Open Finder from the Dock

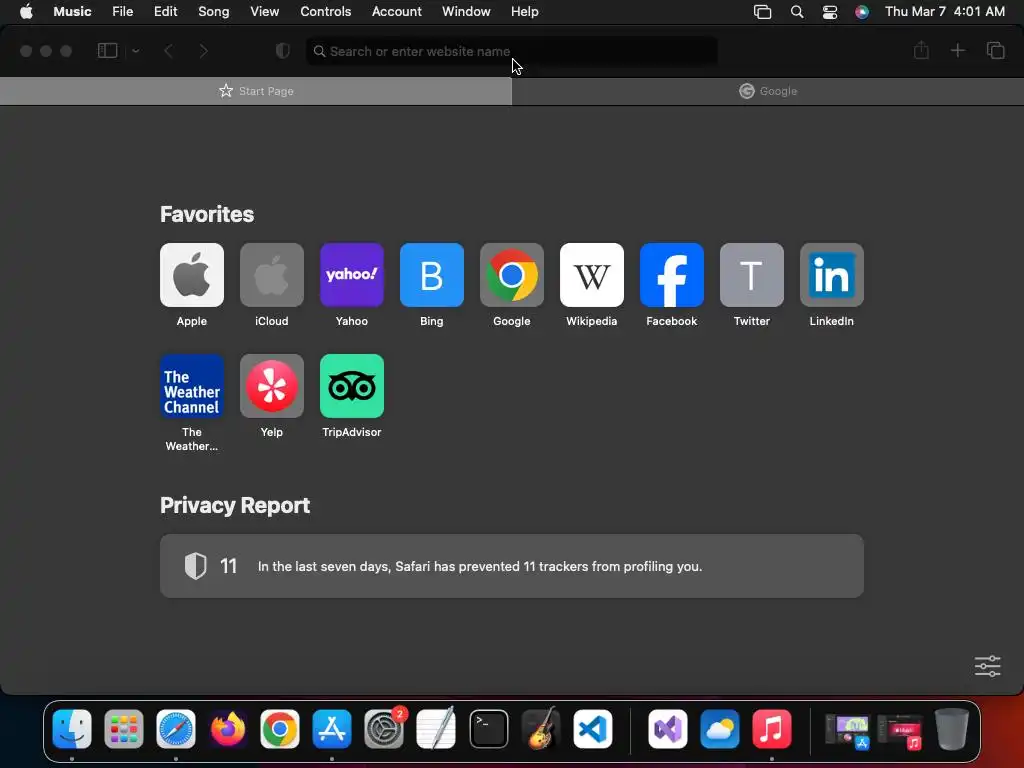pos(72,729)
